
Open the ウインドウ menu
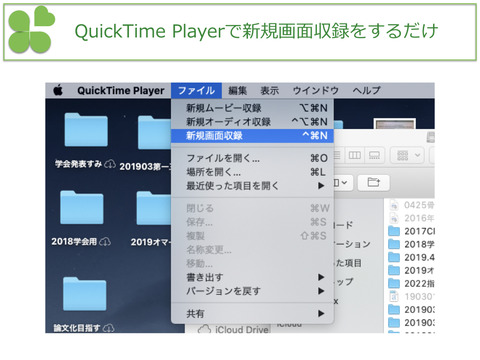315,90
